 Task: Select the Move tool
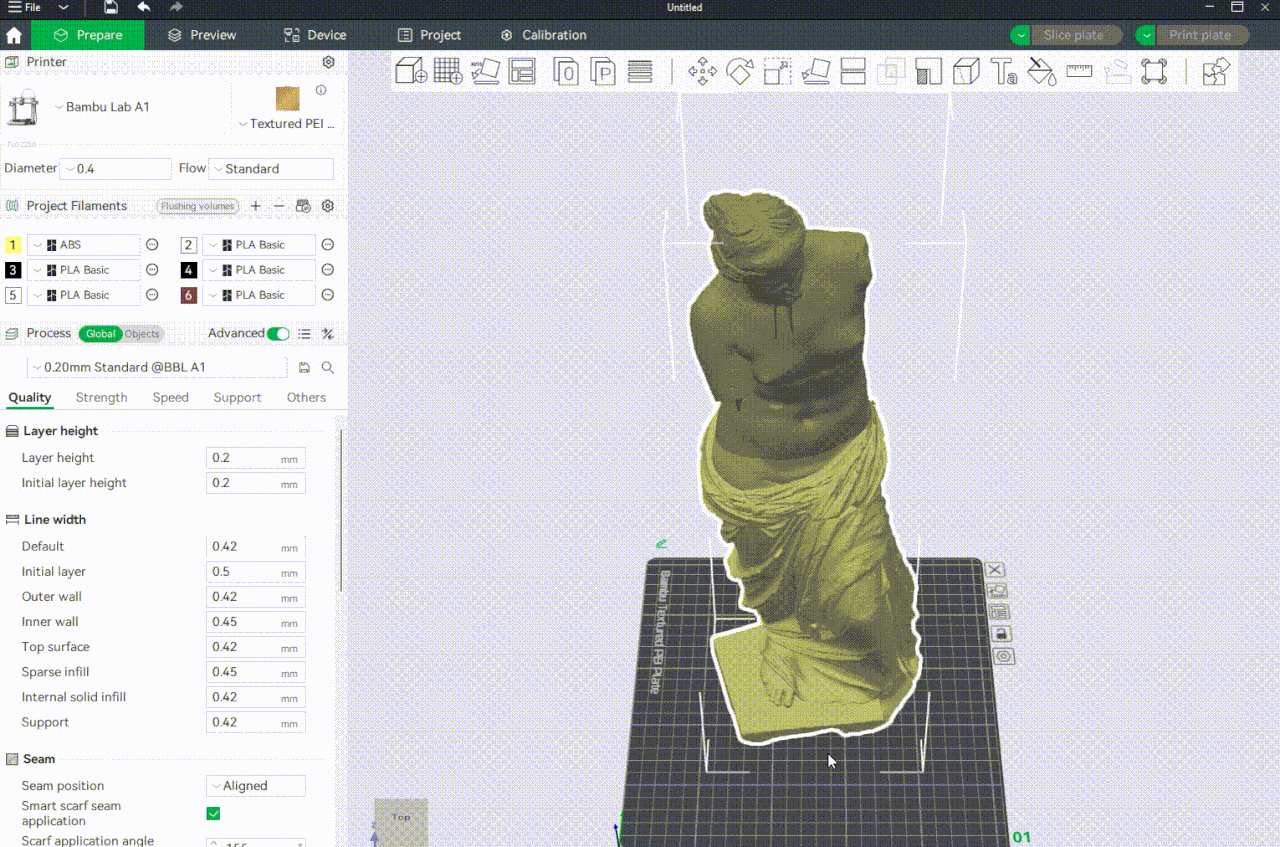coord(702,71)
